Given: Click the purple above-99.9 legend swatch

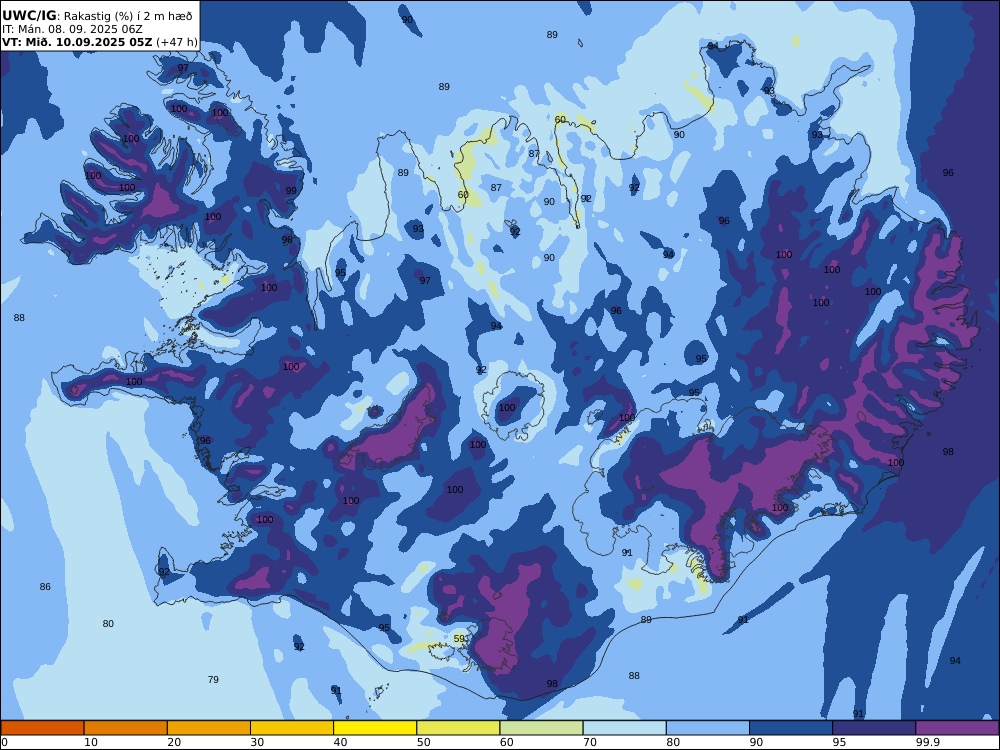Looking at the screenshot, I should point(957,728).
